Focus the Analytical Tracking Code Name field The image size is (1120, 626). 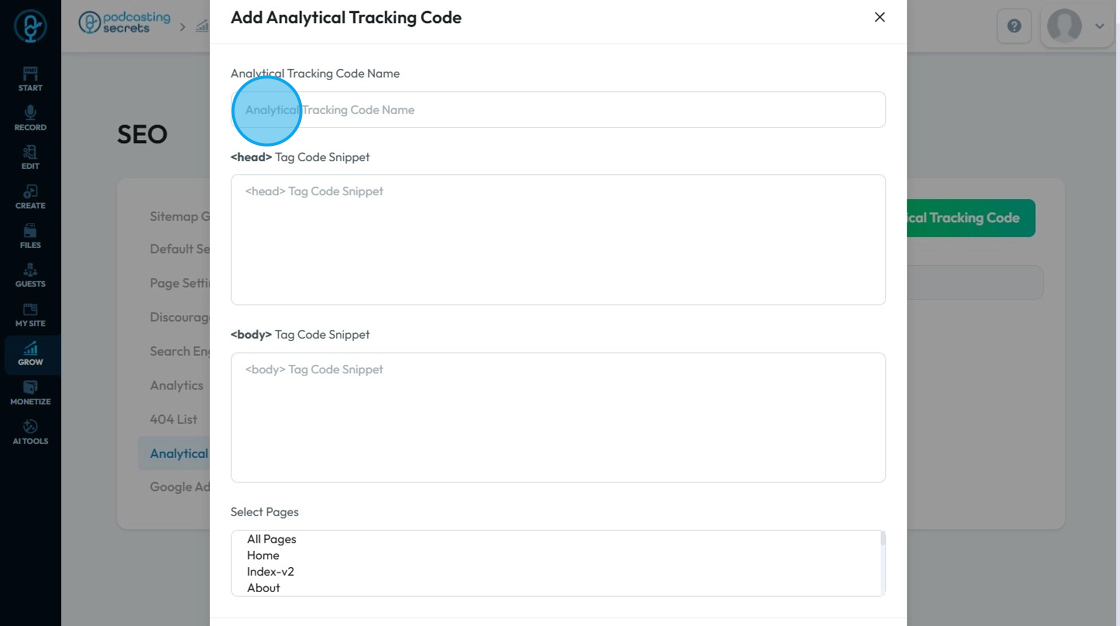(558, 110)
